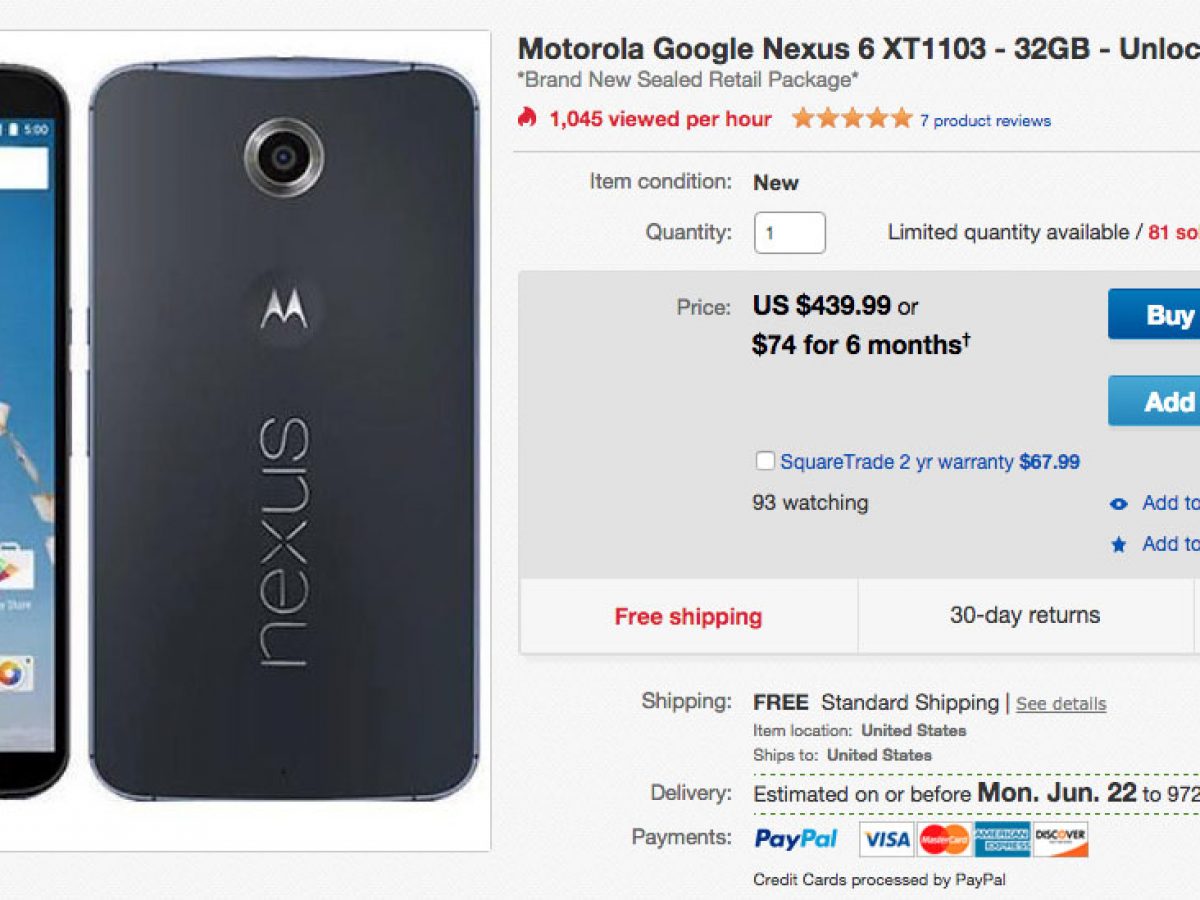1200x900 pixels.
Task: Click the star icon next to Add to collection
Action: 1117,544
